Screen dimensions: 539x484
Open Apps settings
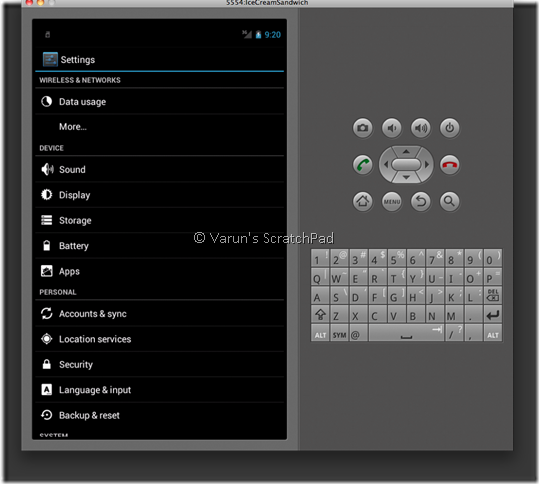click(x=160, y=271)
